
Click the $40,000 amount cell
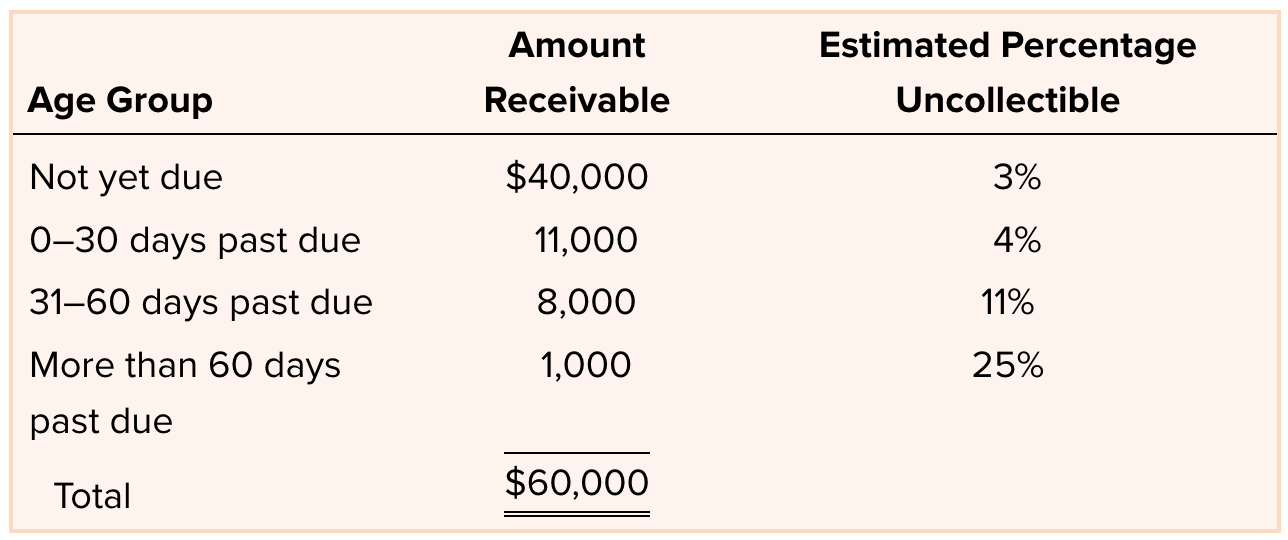[x=577, y=177]
